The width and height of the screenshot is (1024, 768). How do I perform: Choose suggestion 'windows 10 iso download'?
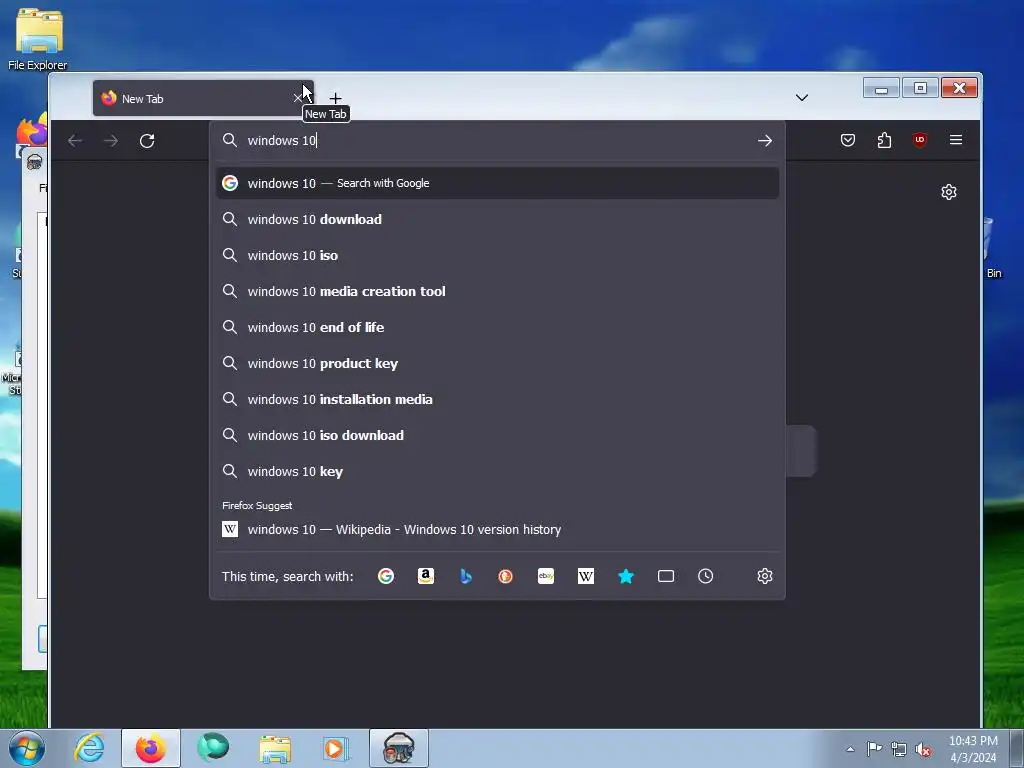click(x=497, y=435)
